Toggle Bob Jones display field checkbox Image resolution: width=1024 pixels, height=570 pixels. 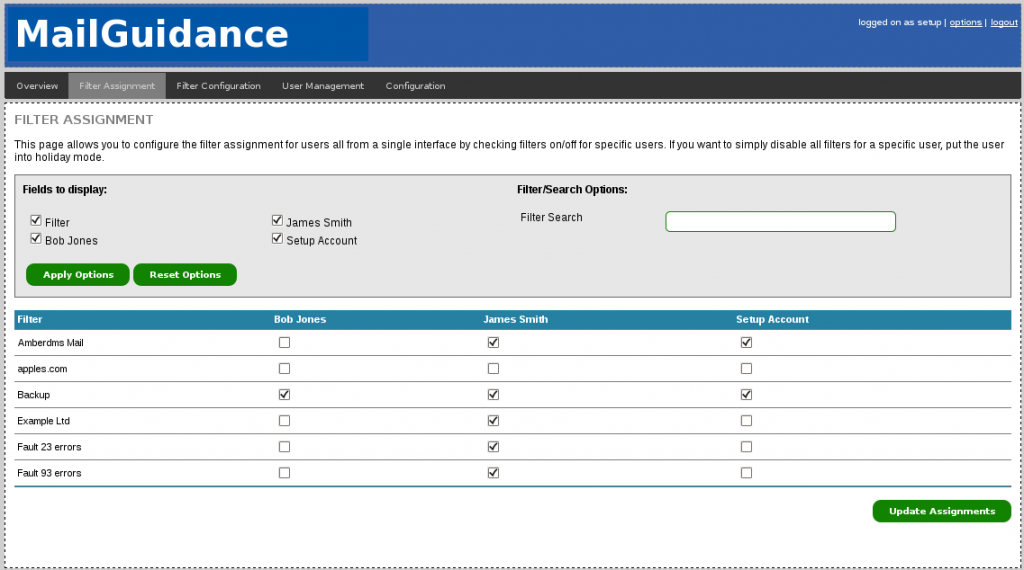coord(36,239)
